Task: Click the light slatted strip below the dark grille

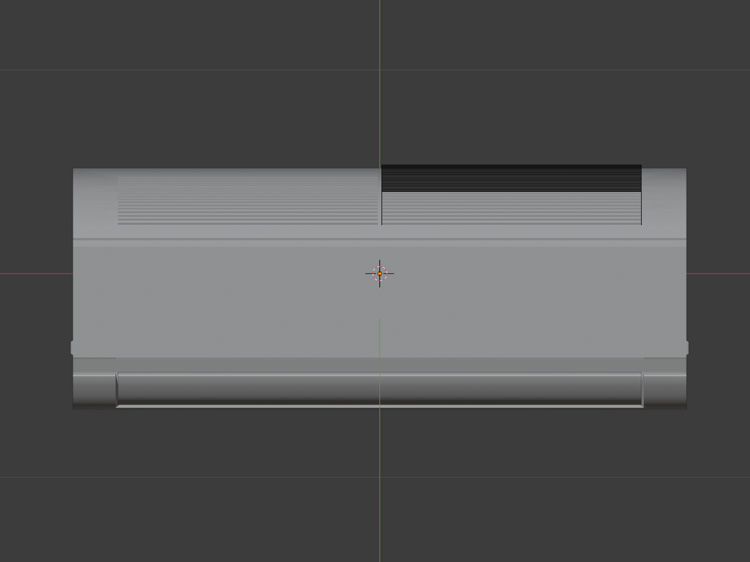Action: [x=511, y=208]
